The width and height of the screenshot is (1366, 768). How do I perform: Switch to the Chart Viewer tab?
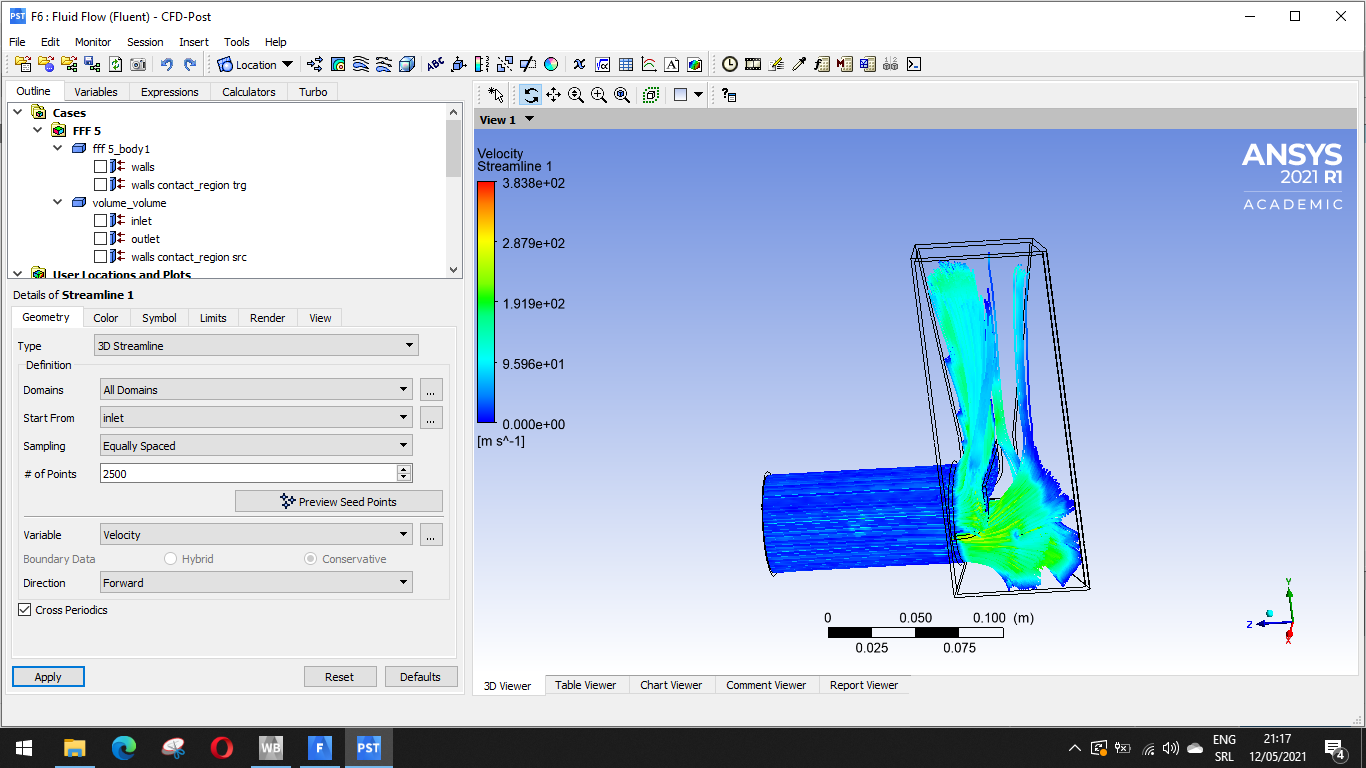tap(671, 685)
